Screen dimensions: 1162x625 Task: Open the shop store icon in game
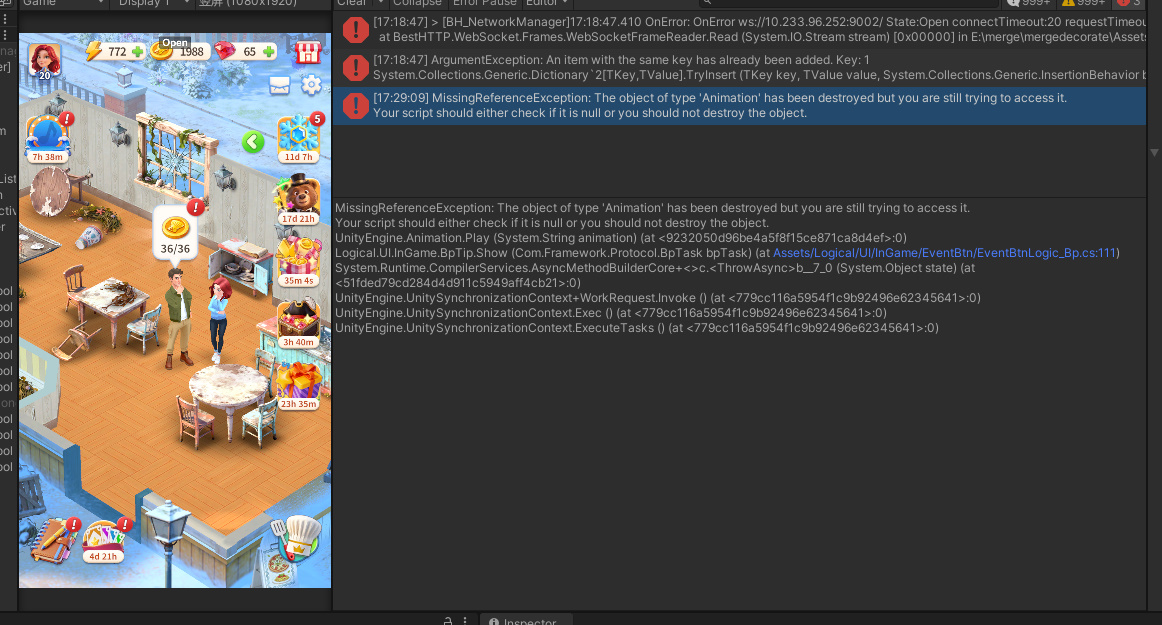(x=308, y=51)
